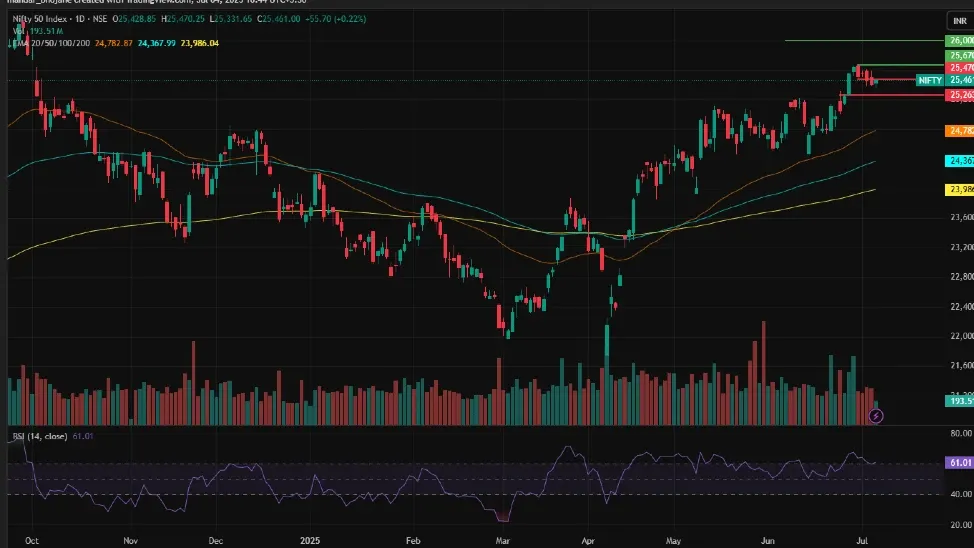Viewport: 974px width, 548px height.
Task: Click the NSE exchange label
Action: tap(99, 19)
